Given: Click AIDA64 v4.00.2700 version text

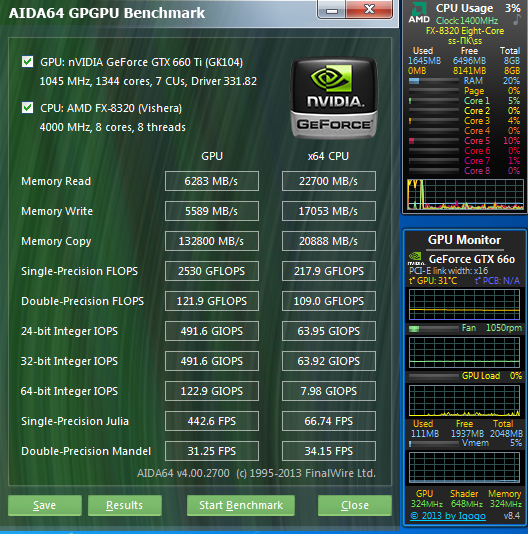Looking at the screenshot, I should pyautogui.click(x=183, y=473).
